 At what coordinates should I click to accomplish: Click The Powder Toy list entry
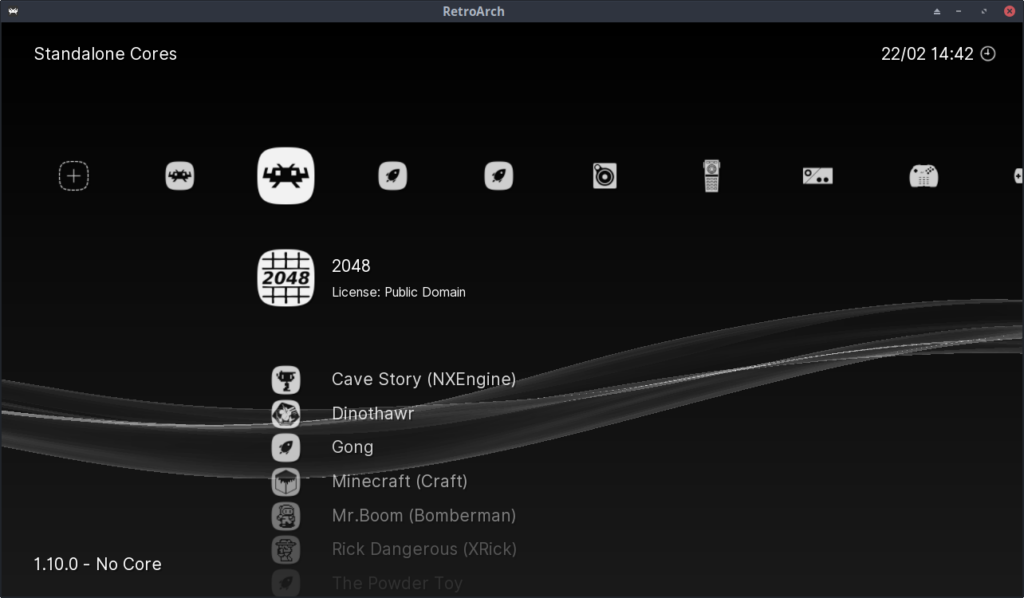click(397, 582)
